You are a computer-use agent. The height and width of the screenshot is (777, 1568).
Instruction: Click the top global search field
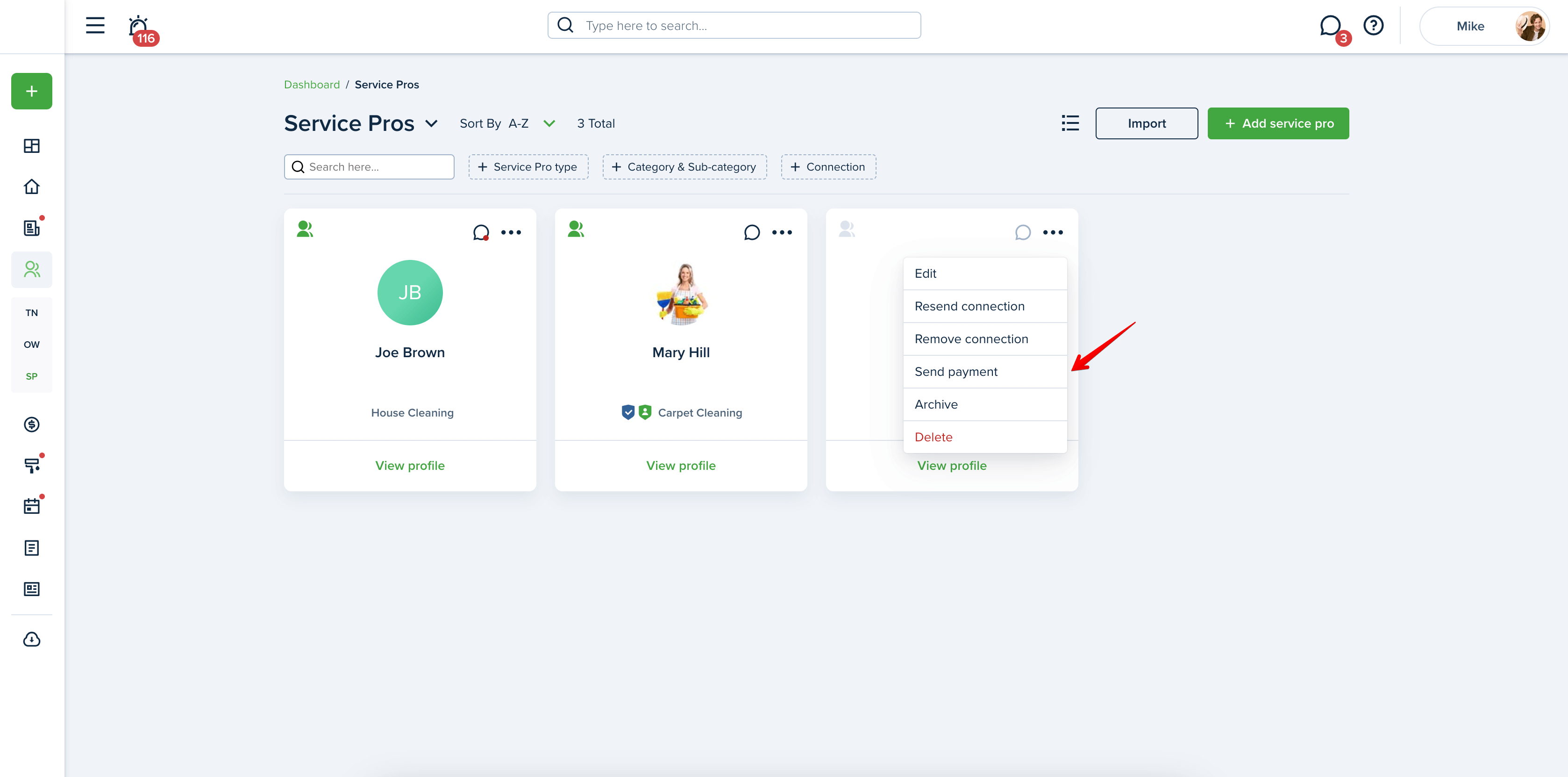click(734, 26)
